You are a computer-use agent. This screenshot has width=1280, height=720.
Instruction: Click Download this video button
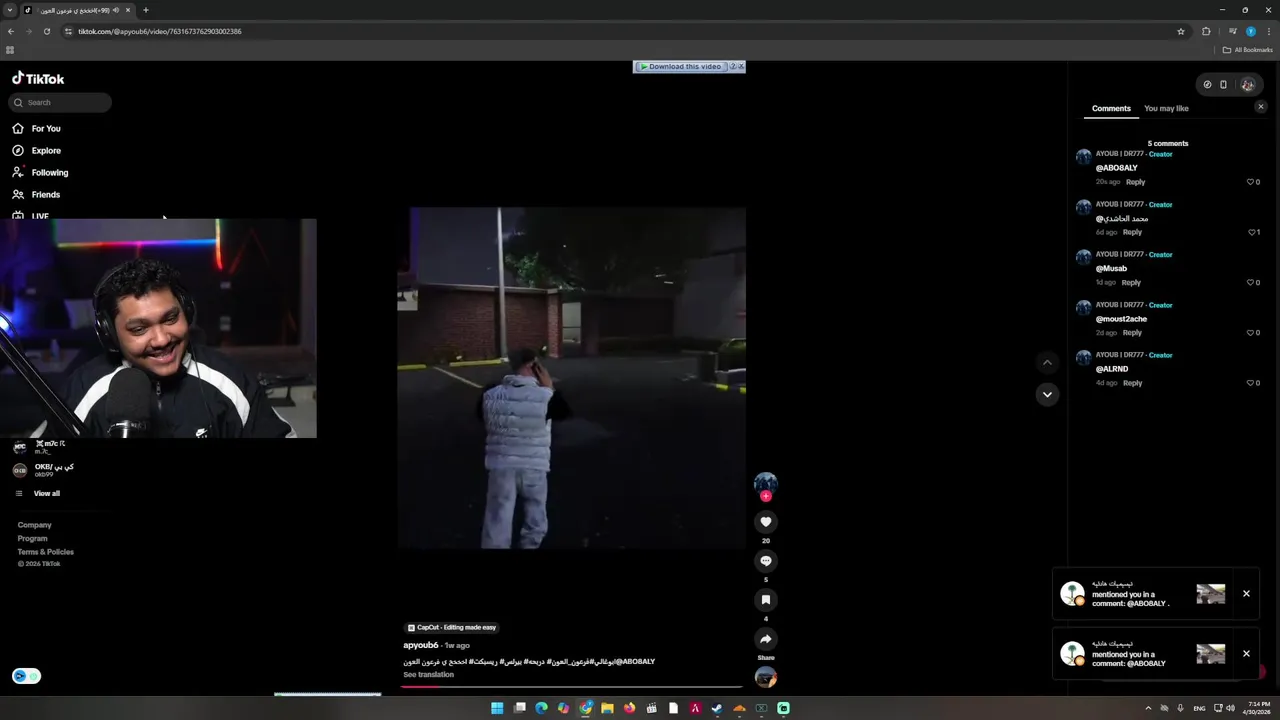[x=682, y=67]
